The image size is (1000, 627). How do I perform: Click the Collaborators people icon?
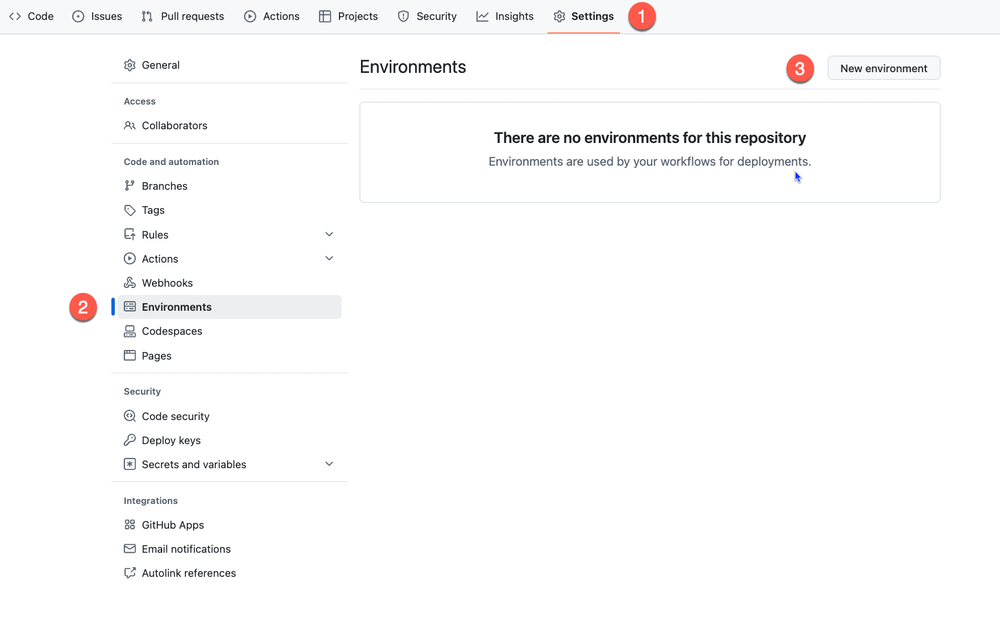129,126
